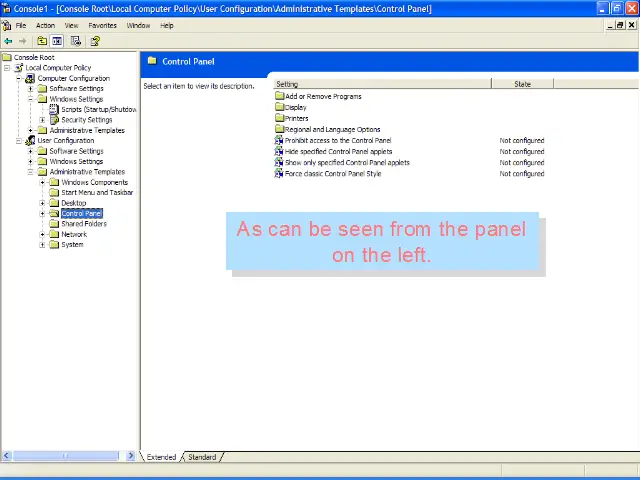640x480 pixels.
Task: Toggle the Show/Hide Console Tree toolbar icon
Action: pyautogui.click(x=57, y=41)
